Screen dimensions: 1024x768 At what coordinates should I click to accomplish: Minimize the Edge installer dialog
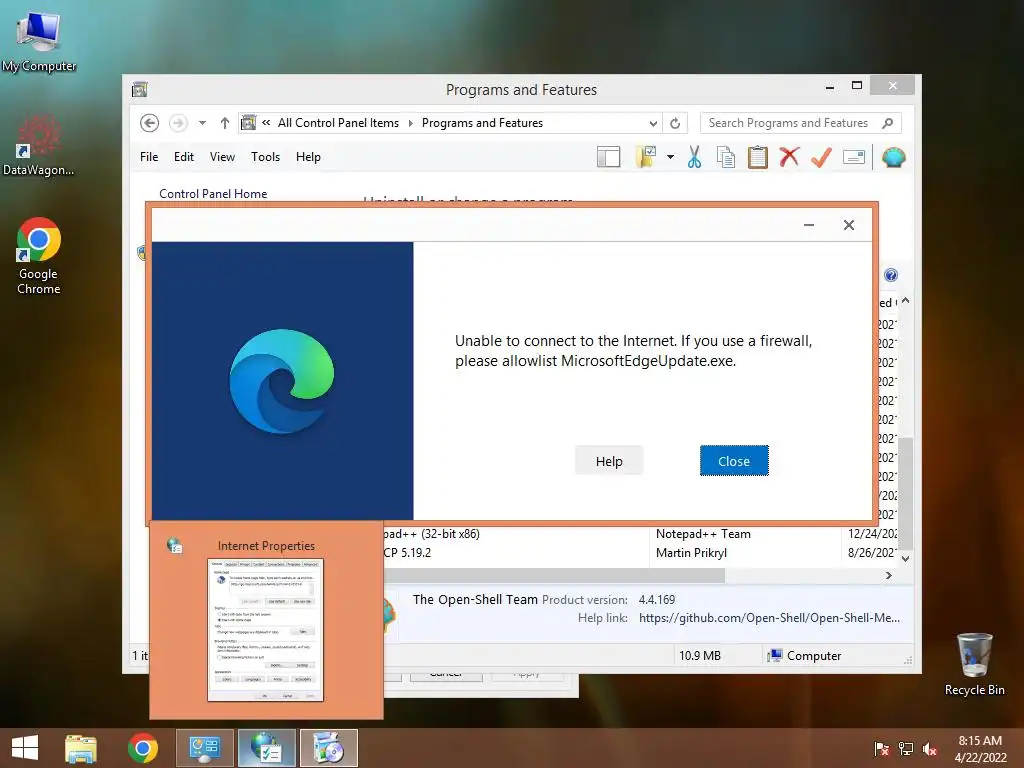click(x=808, y=225)
